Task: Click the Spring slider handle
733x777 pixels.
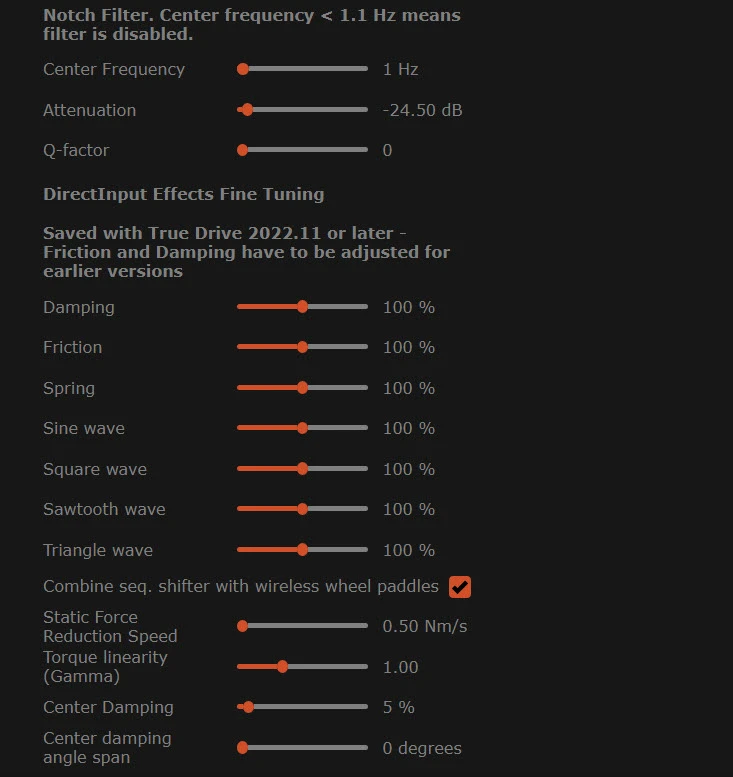Action: tap(302, 388)
